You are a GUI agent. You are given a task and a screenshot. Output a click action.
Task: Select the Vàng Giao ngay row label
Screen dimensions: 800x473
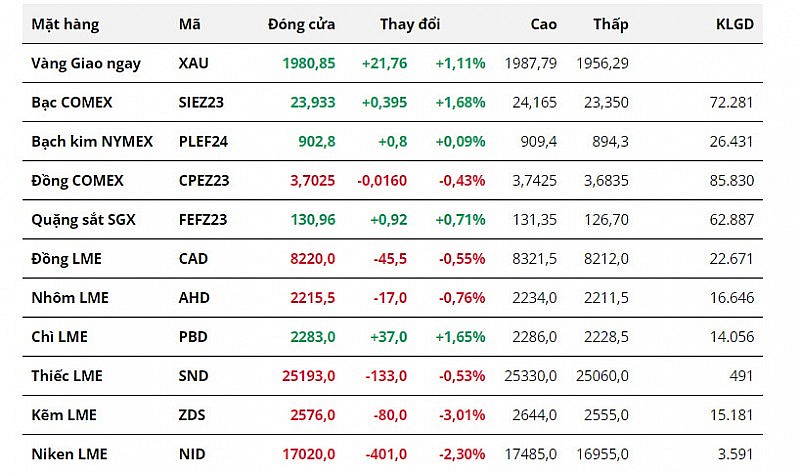pos(86,63)
